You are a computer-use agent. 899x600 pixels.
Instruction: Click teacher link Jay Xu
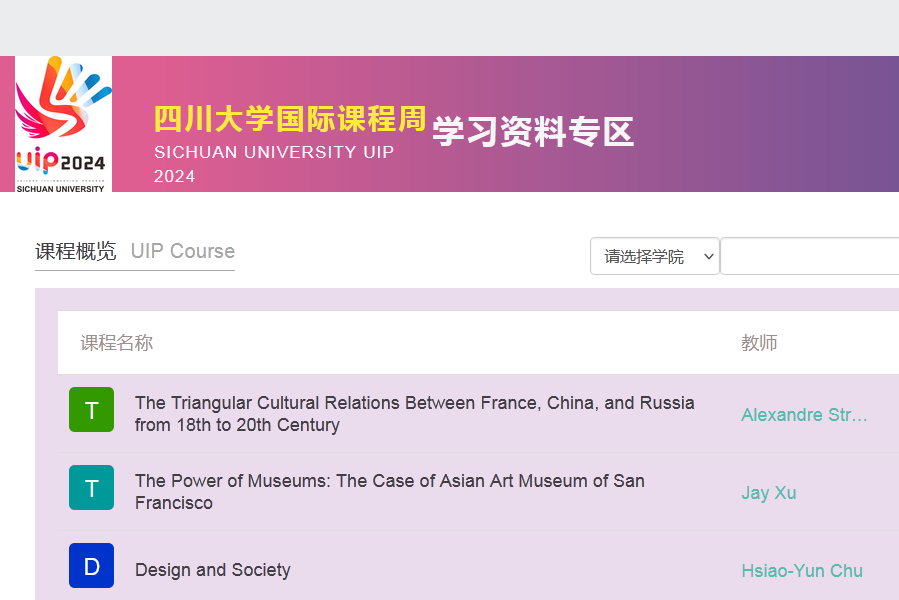point(769,493)
